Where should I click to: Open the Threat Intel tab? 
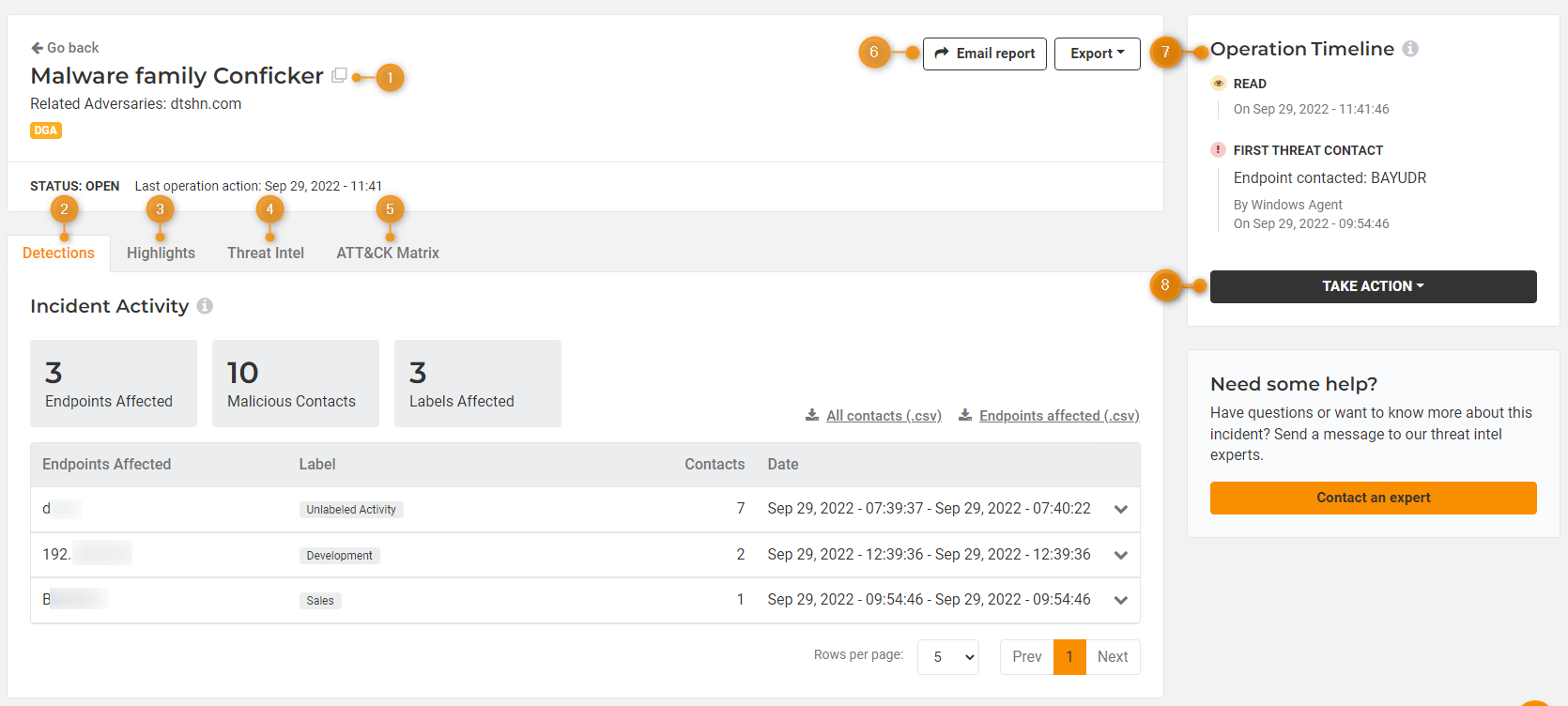point(266,253)
